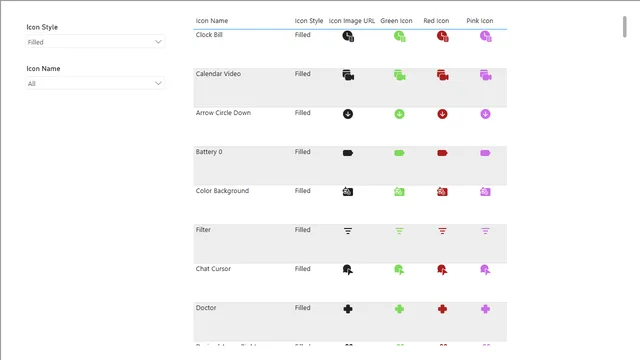
Task: Click the black Clock Bill icon
Action: click(348, 36)
